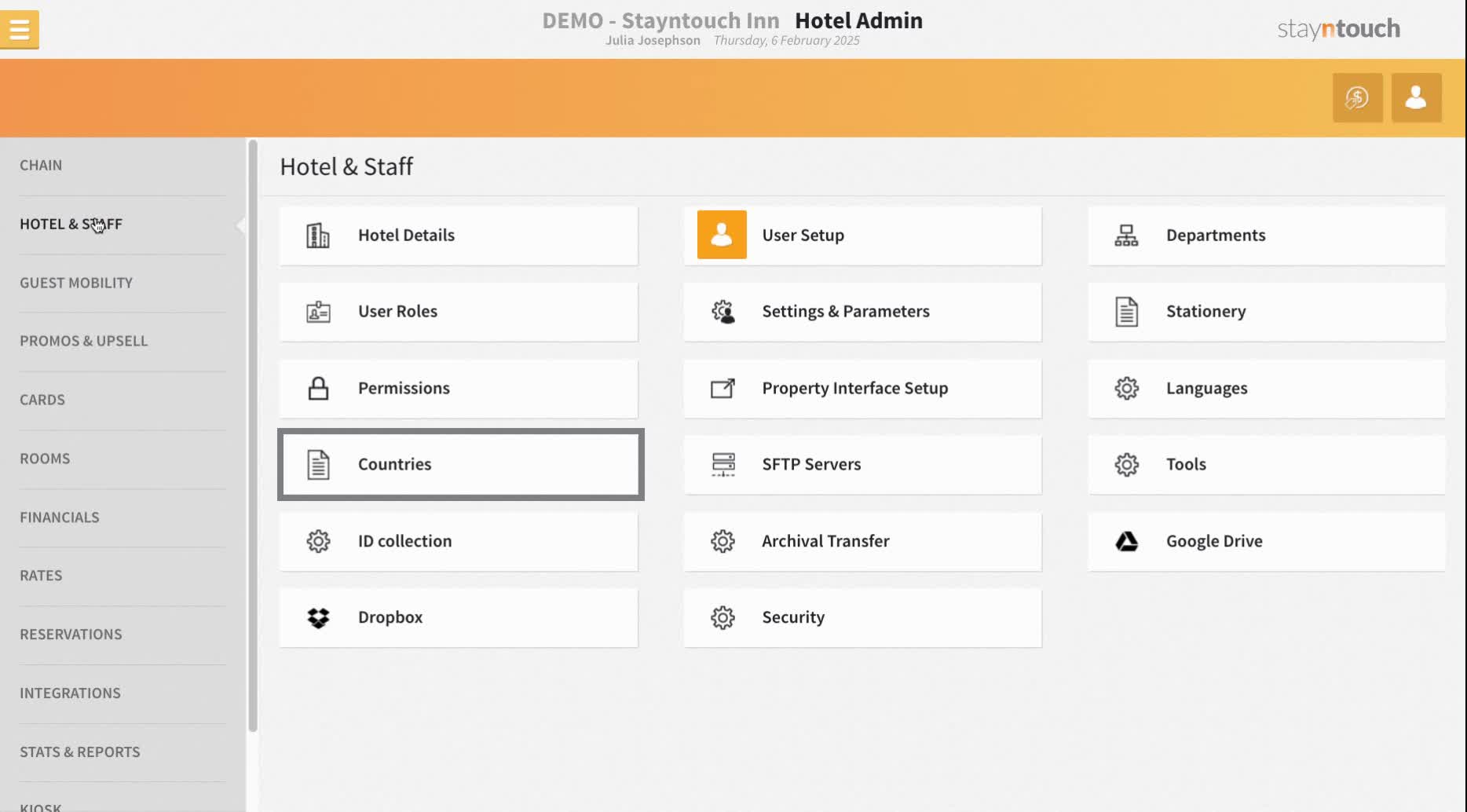Open the Dropbox label
The height and width of the screenshot is (812, 1467).
(x=390, y=617)
